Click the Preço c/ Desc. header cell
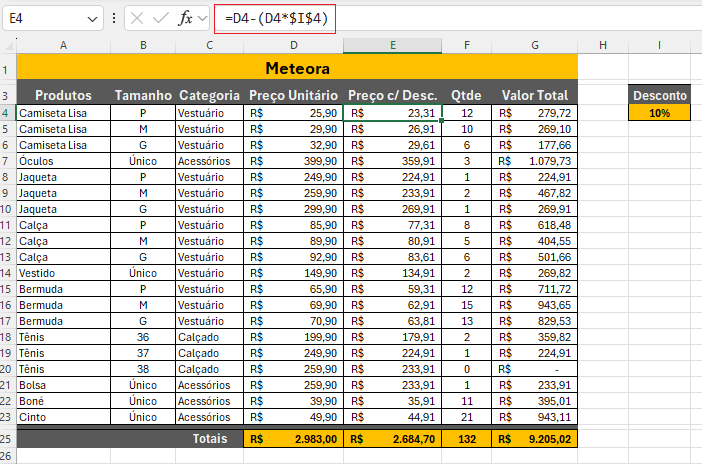The width and height of the screenshot is (702, 464). [392, 95]
